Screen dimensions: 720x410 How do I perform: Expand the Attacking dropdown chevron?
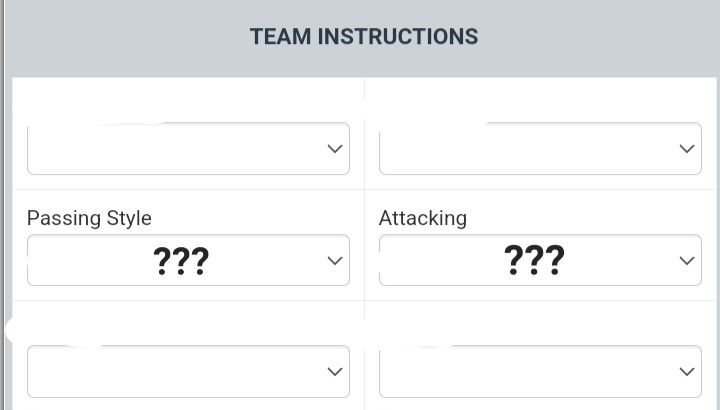[687, 260]
